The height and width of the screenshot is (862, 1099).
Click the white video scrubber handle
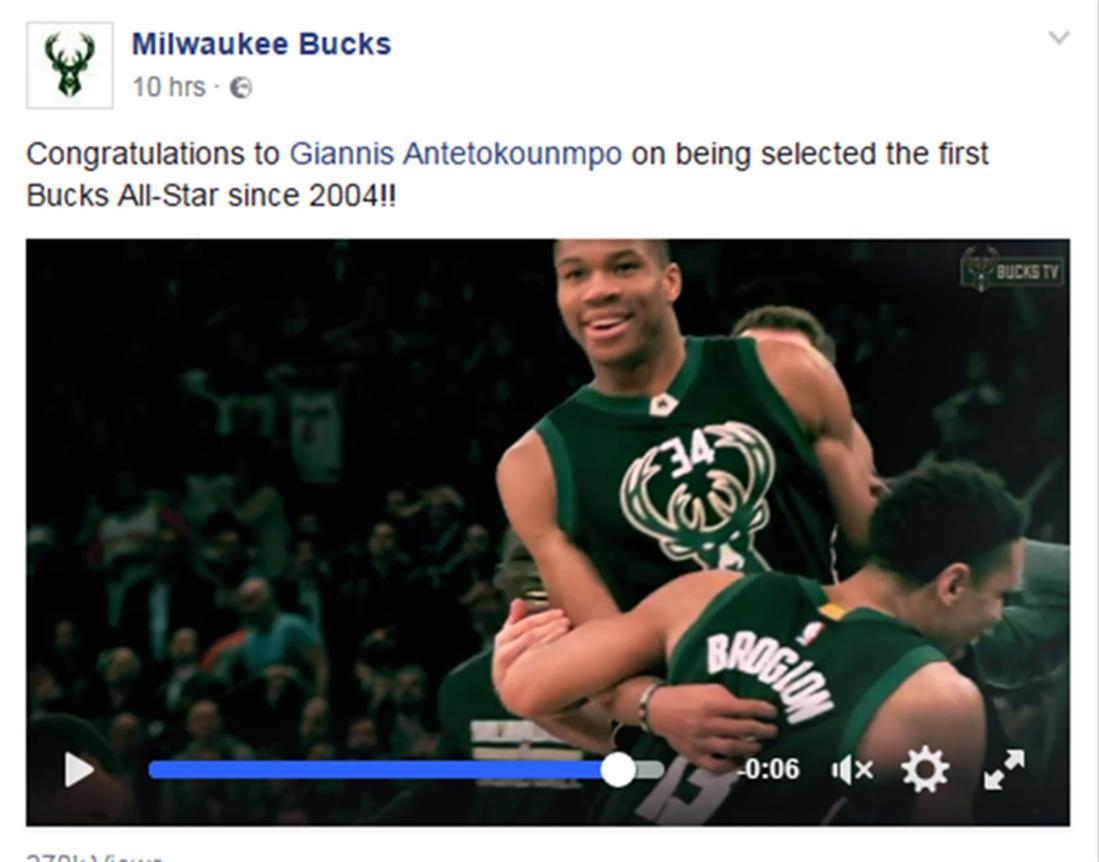pyautogui.click(x=618, y=770)
